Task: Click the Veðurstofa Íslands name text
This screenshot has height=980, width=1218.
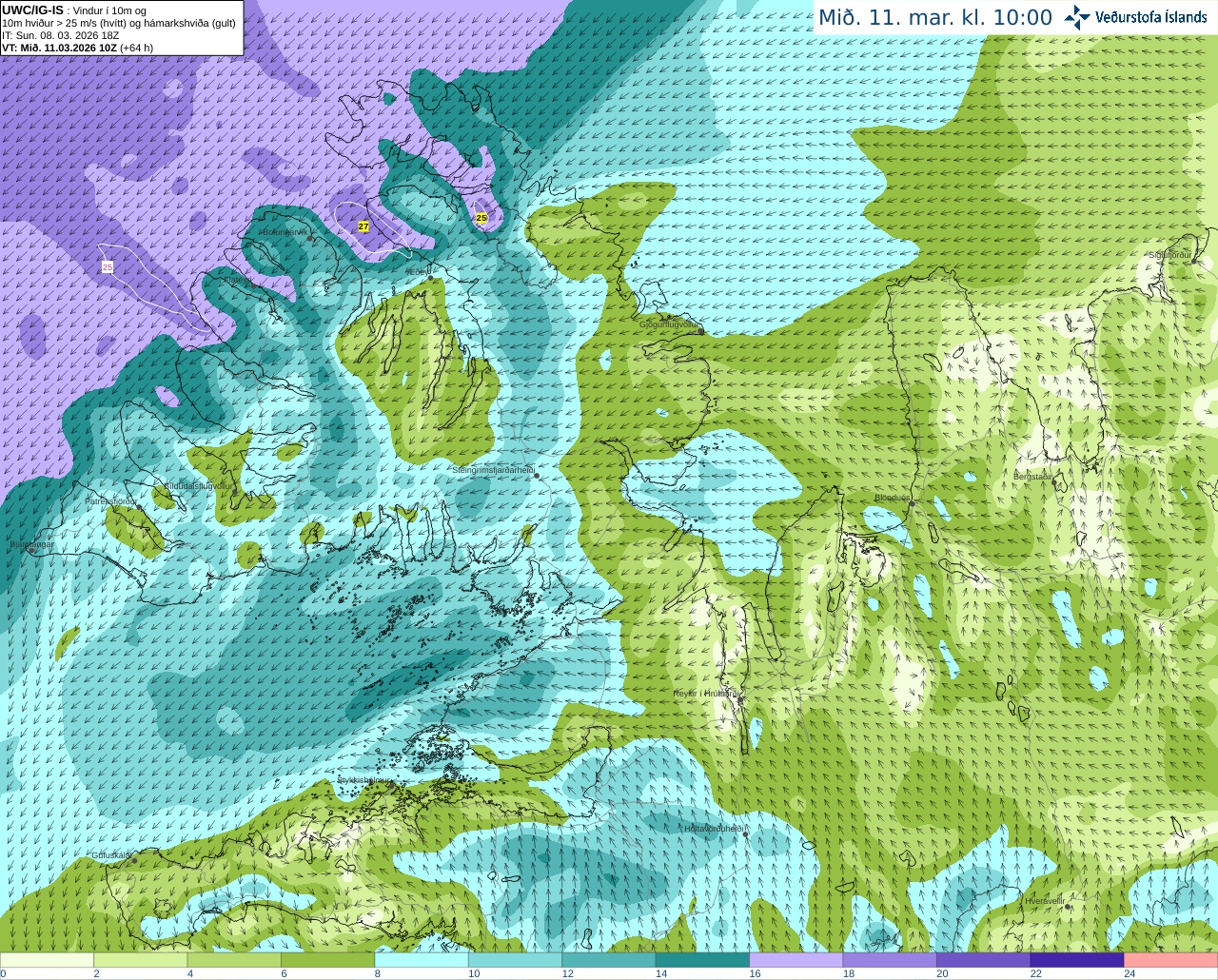Action: (1150, 17)
